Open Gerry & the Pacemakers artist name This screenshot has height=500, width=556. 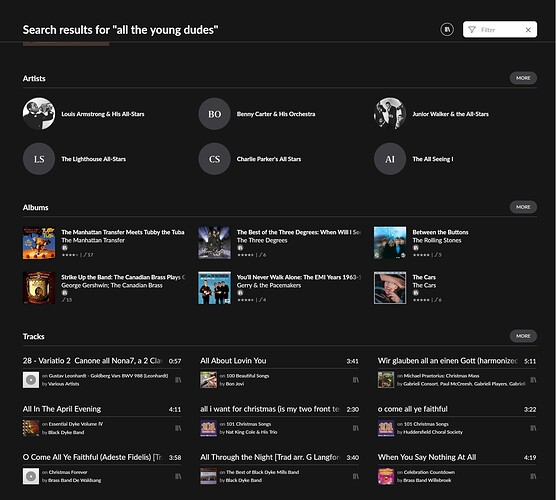[x=269, y=285]
